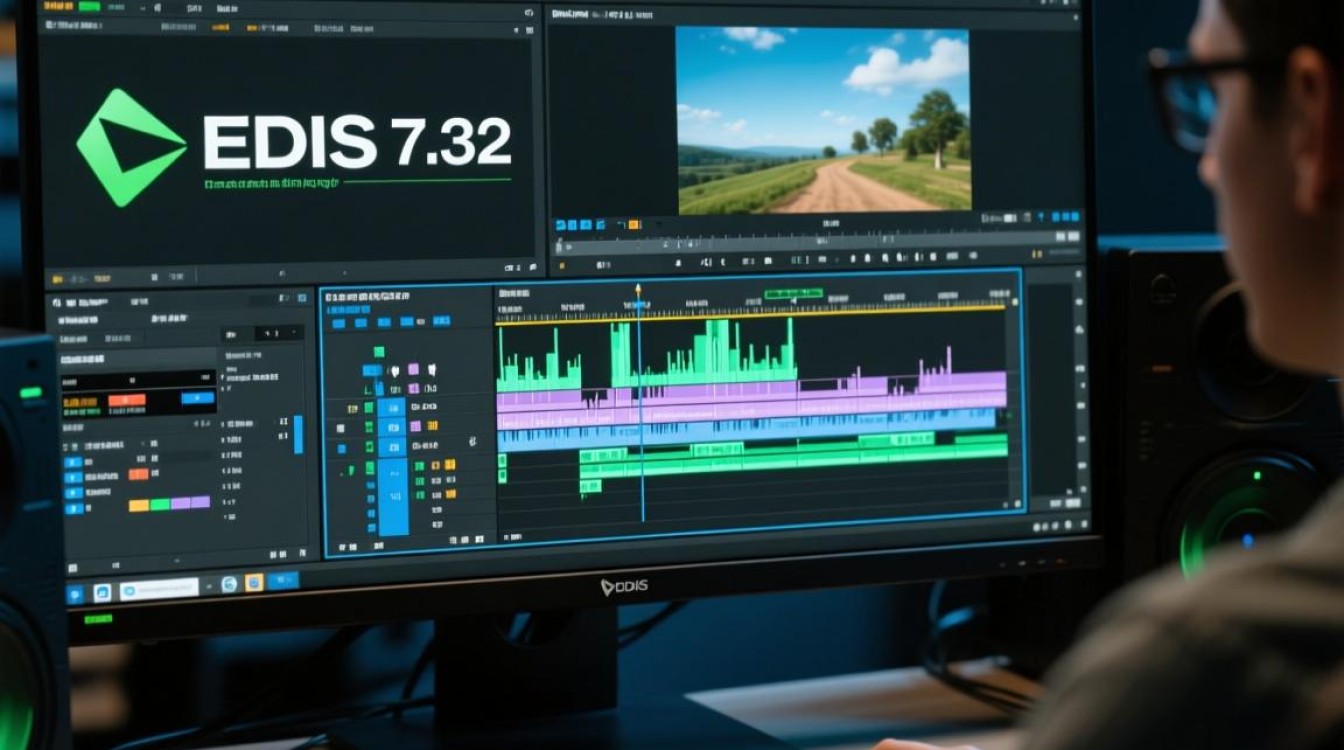Click the leftmost blue icon under preview

click(561, 224)
